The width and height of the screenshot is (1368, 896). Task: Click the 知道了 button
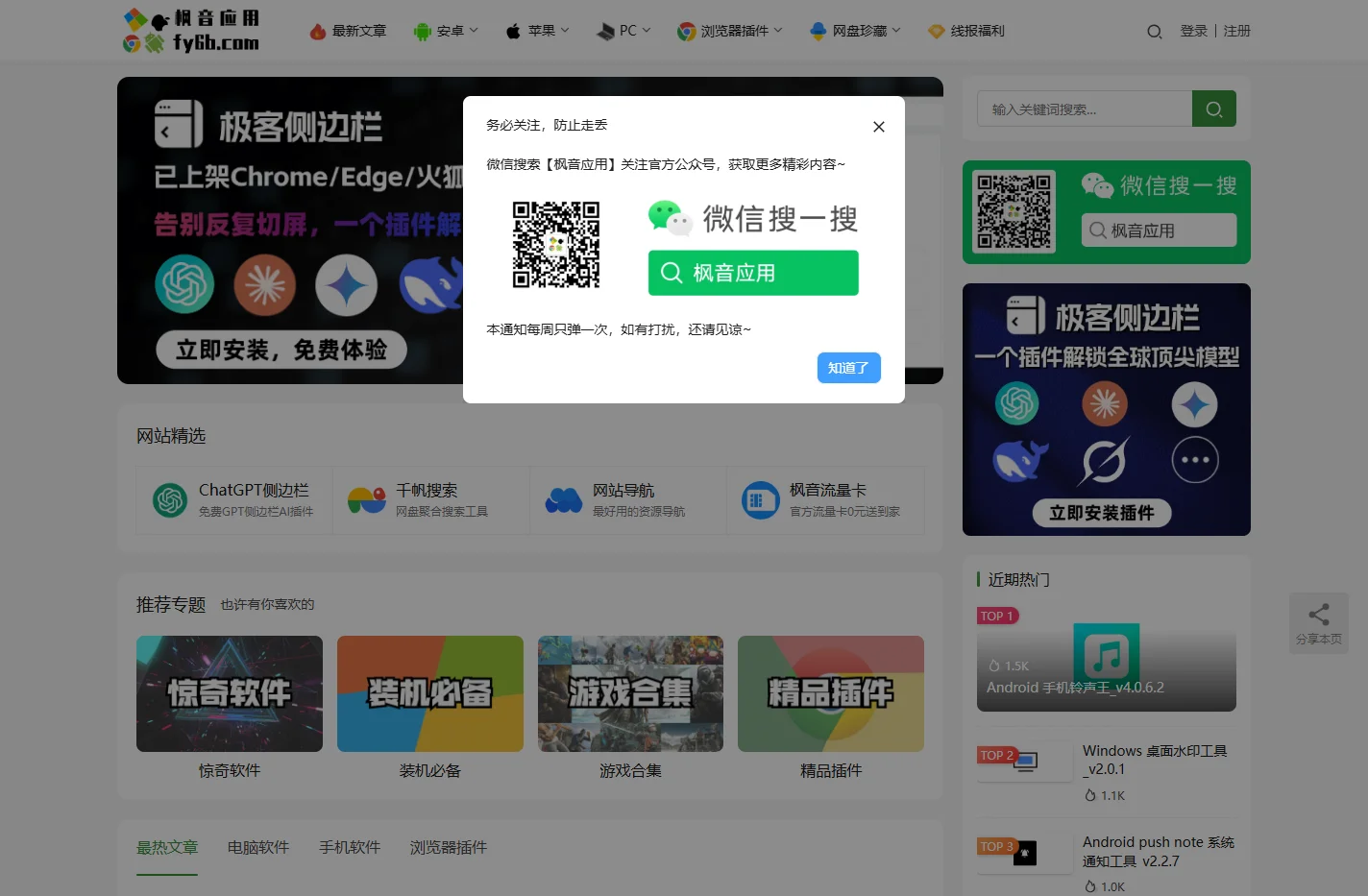coord(848,368)
